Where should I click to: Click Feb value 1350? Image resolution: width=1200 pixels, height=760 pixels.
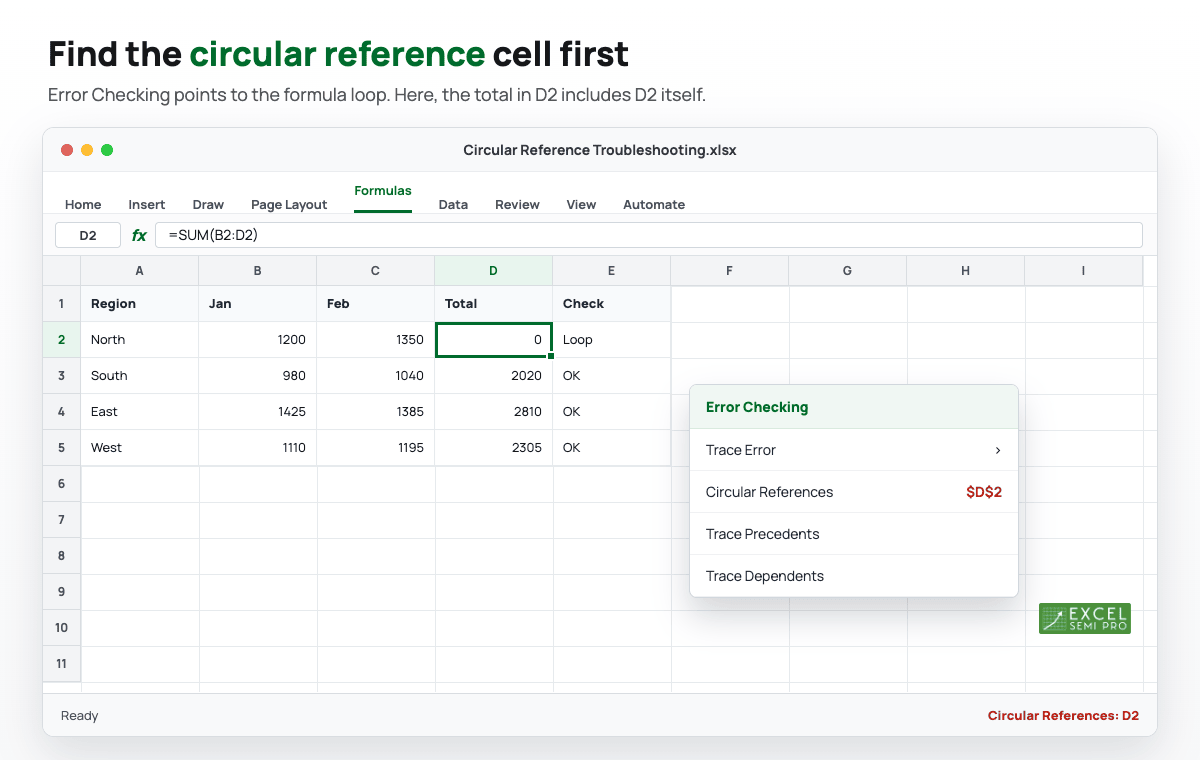point(375,339)
